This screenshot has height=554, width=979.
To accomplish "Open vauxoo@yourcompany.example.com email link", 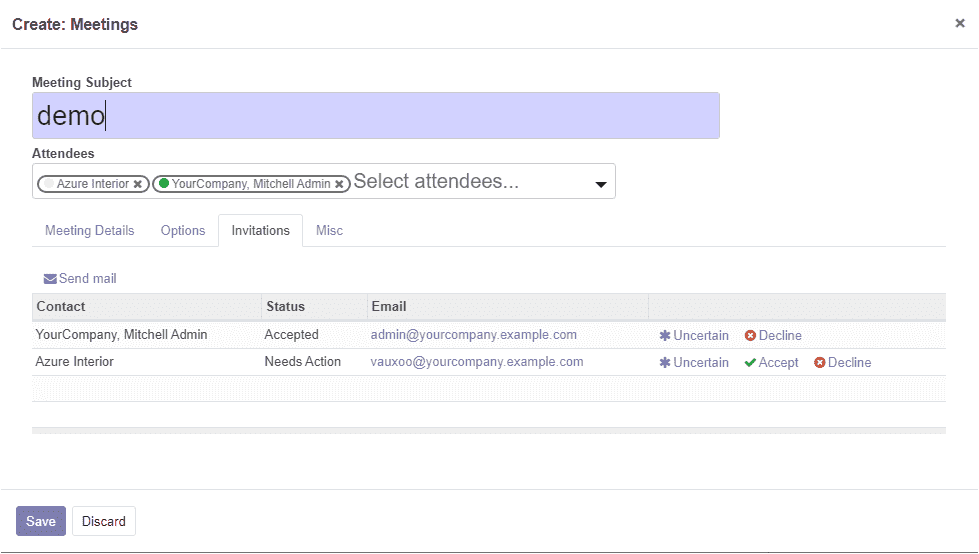I will [x=476, y=362].
